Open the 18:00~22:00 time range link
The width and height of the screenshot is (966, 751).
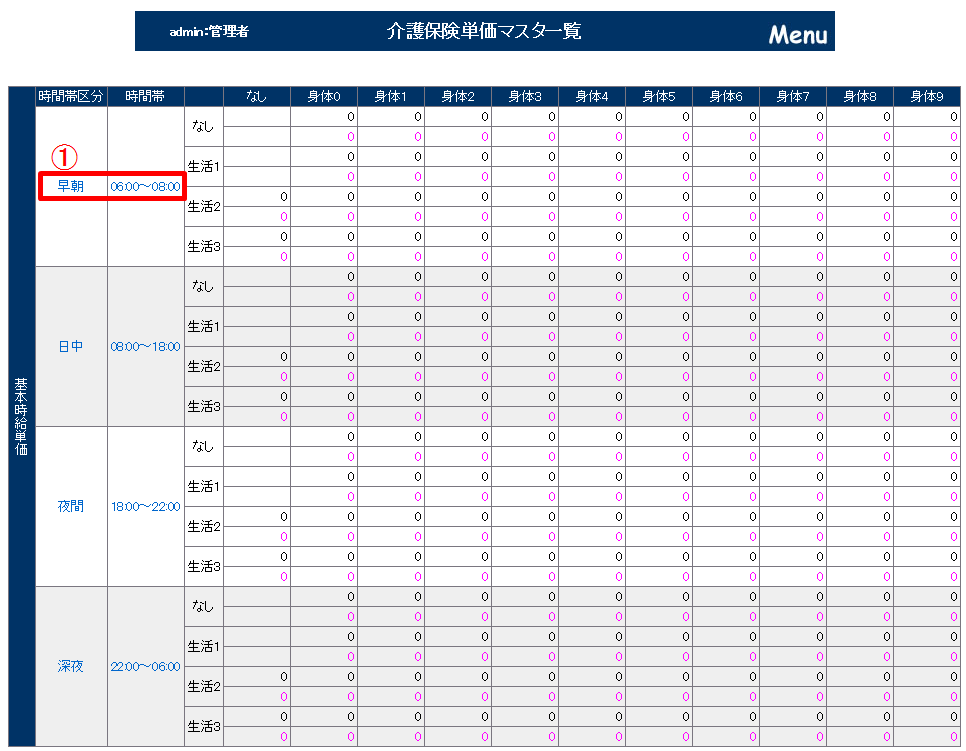click(x=145, y=506)
